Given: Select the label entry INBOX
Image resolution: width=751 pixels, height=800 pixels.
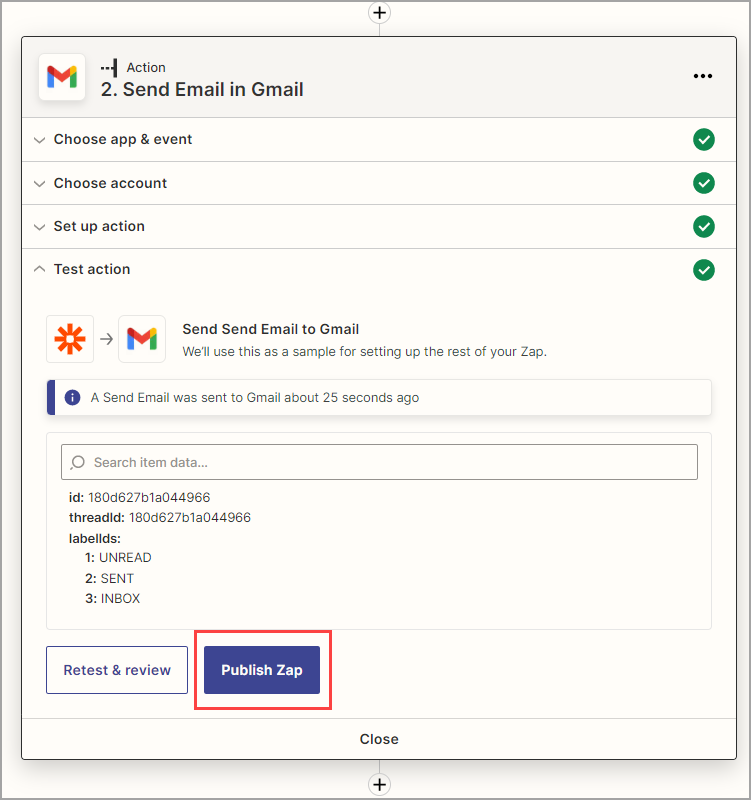Looking at the screenshot, I should point(120,598).
